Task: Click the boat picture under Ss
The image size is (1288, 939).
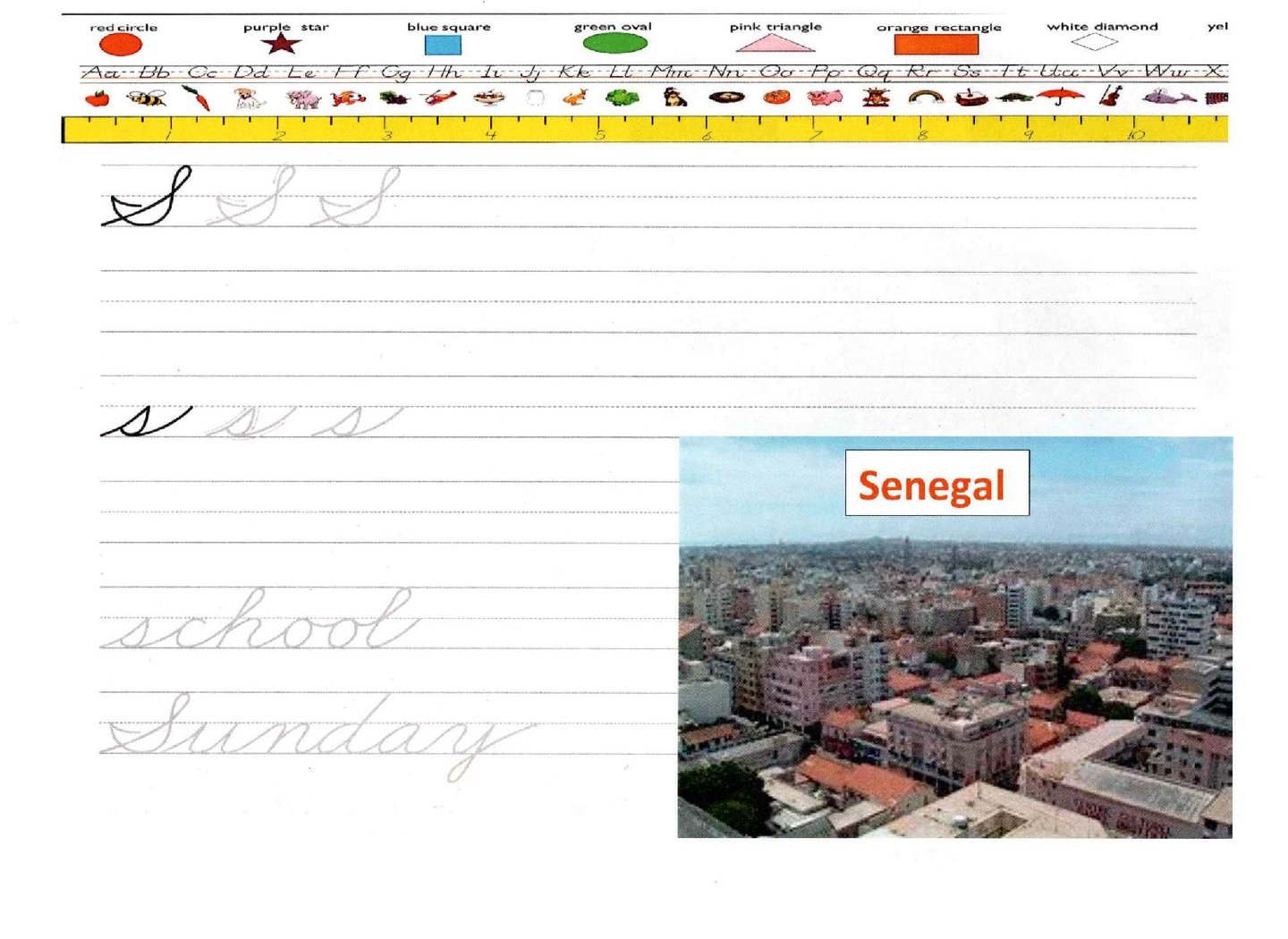Action: click(x=971, y=97)
